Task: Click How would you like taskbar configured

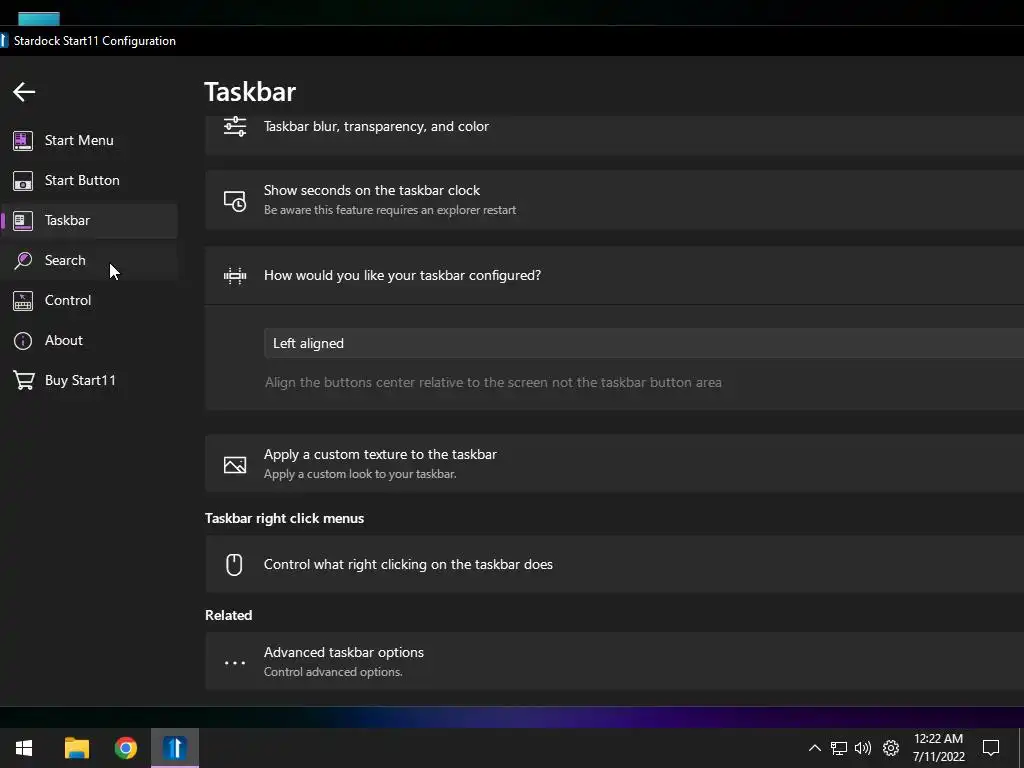Action: pyautogui.click(x=614, y=276)
